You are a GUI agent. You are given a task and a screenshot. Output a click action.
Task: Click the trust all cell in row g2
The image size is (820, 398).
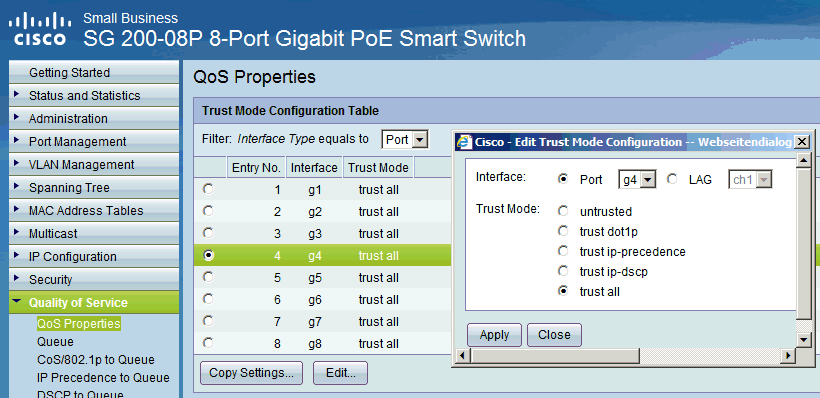378,212
